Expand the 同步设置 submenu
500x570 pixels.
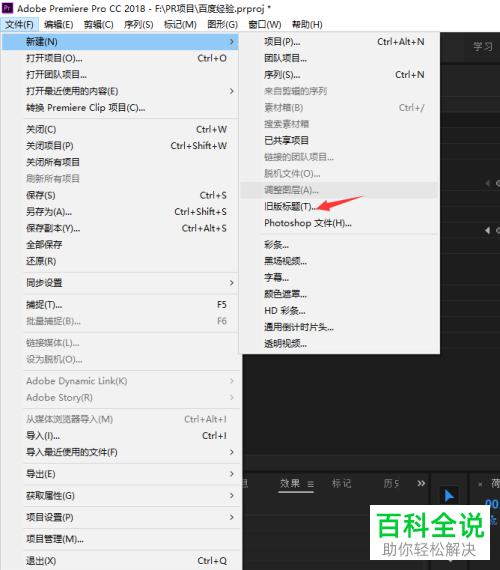pyautogui.click(x=120, y=283)
